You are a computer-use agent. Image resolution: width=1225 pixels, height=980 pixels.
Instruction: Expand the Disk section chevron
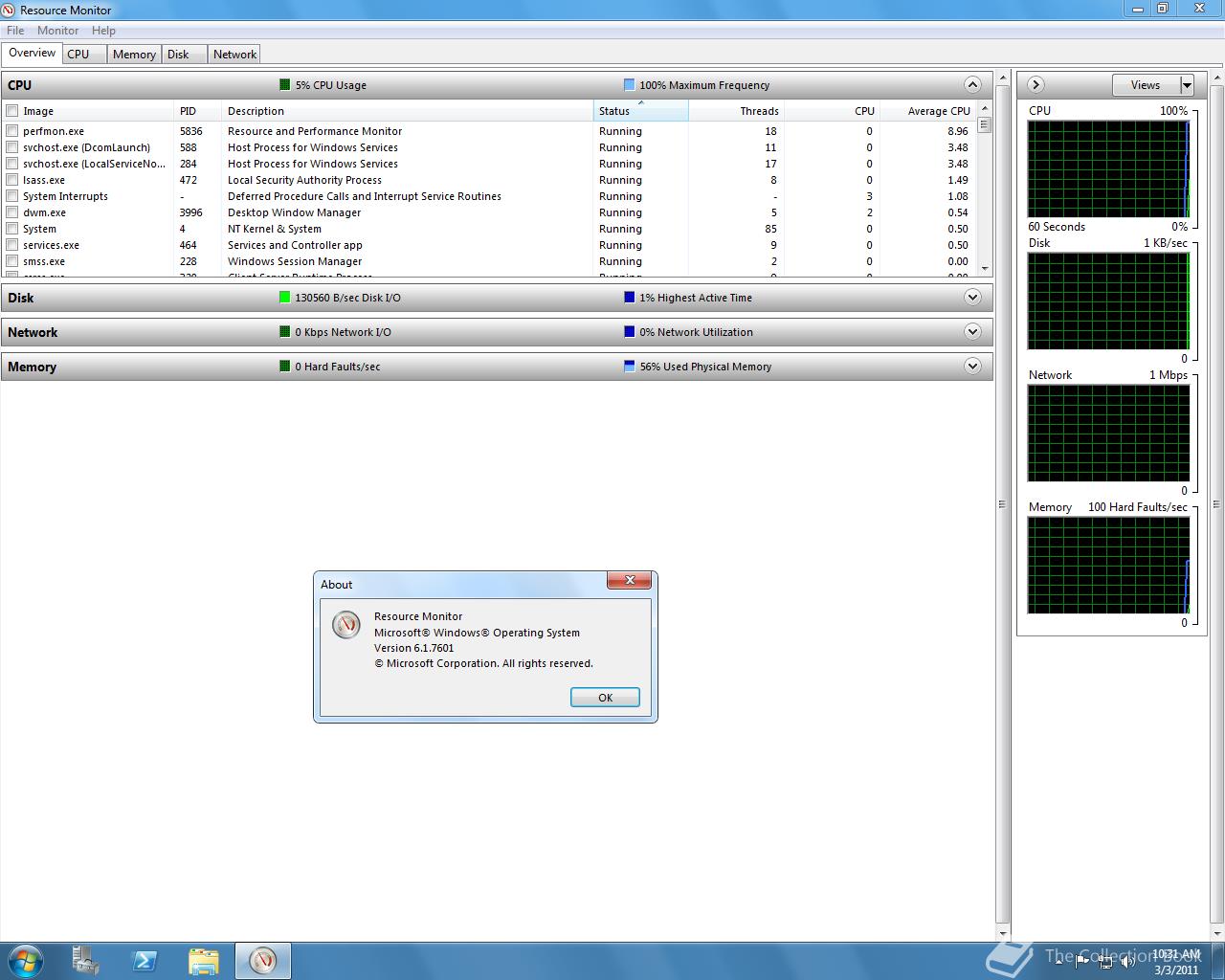[x=972, y=297]
